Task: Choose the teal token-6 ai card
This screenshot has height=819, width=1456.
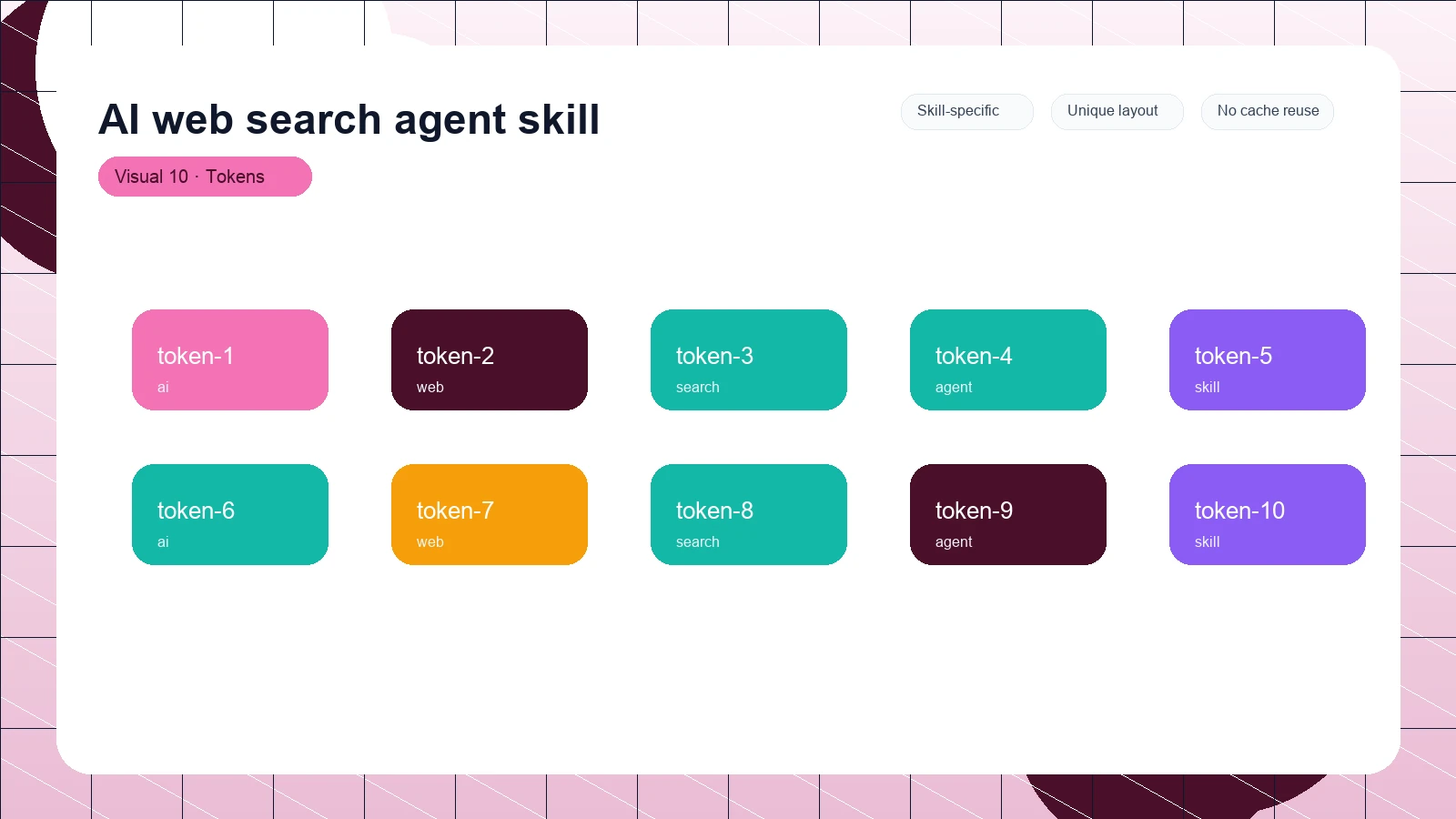Action: 230,514
